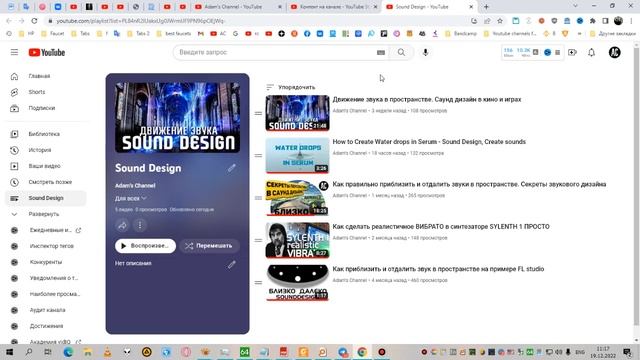Click Water Drops in Serum thumbnail

[297, 156]
